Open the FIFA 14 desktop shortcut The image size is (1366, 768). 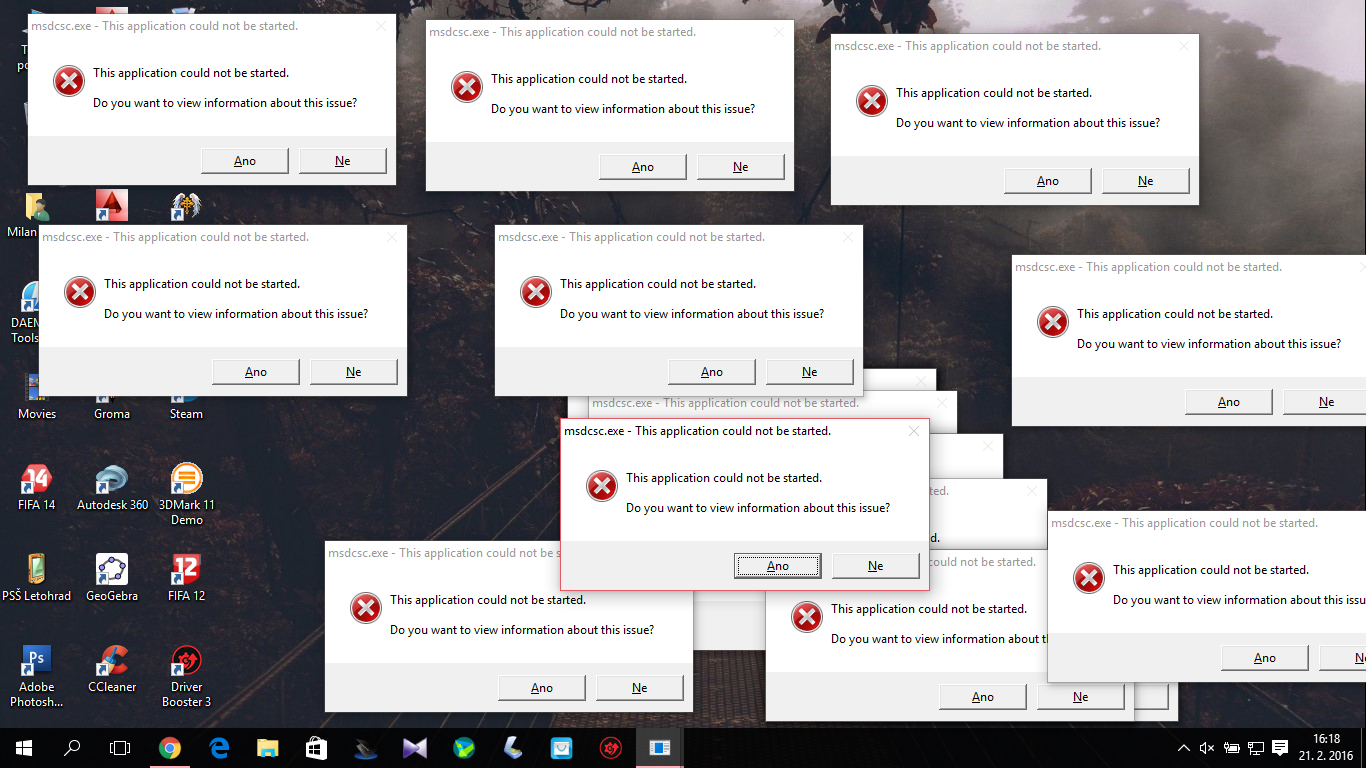click(36, 481)
